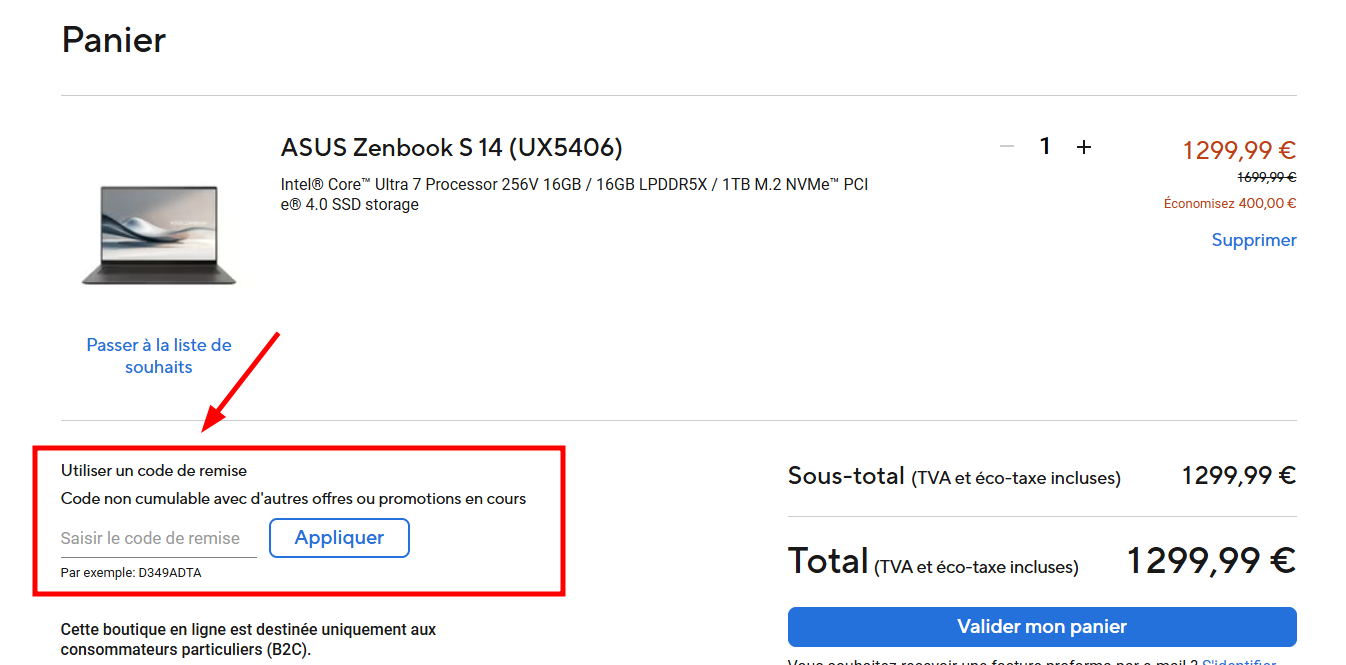Screen dimensions: 1346x665
Task: Move item to the liste de souhaits
Action: 159,356
